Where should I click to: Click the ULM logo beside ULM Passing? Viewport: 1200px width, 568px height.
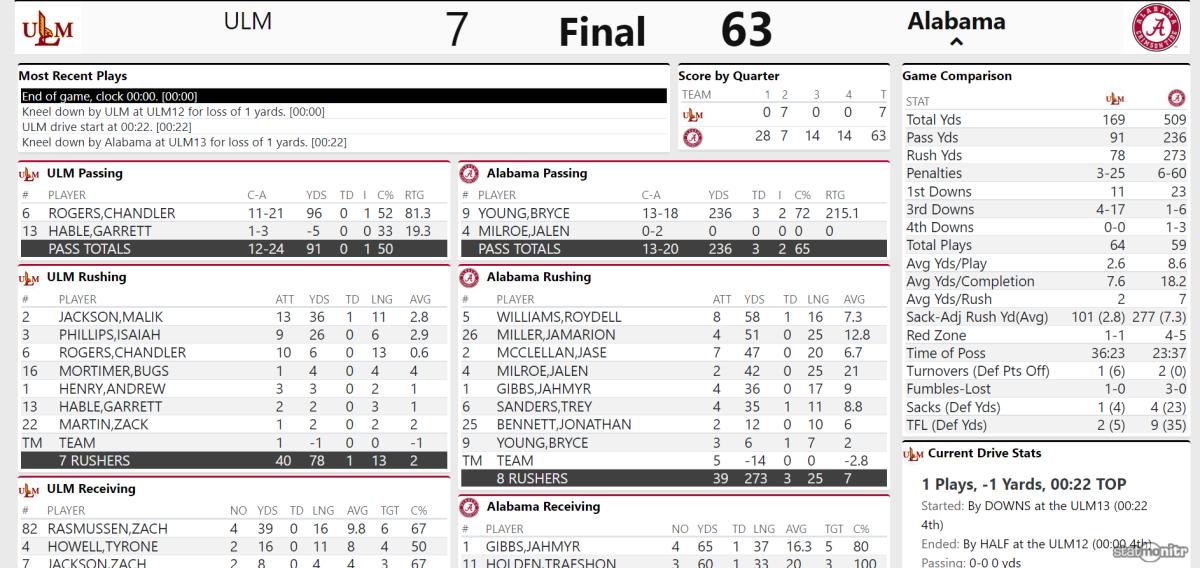tap(29, 174)
